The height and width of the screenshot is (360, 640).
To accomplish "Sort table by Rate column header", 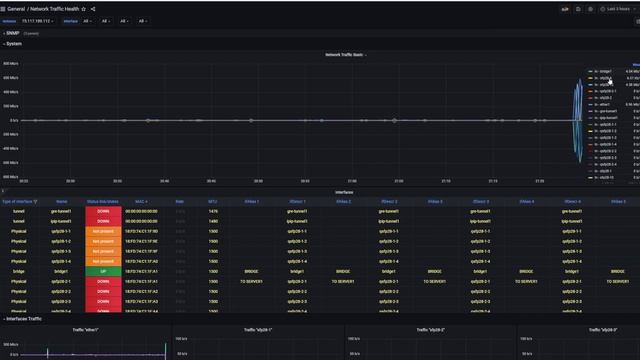I will [180, 202].
